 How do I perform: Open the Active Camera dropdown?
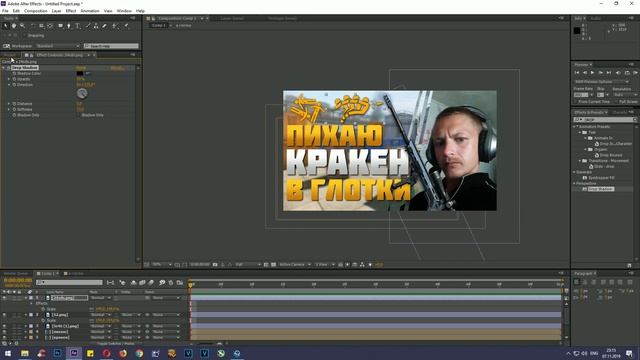[x=295, y=264]
